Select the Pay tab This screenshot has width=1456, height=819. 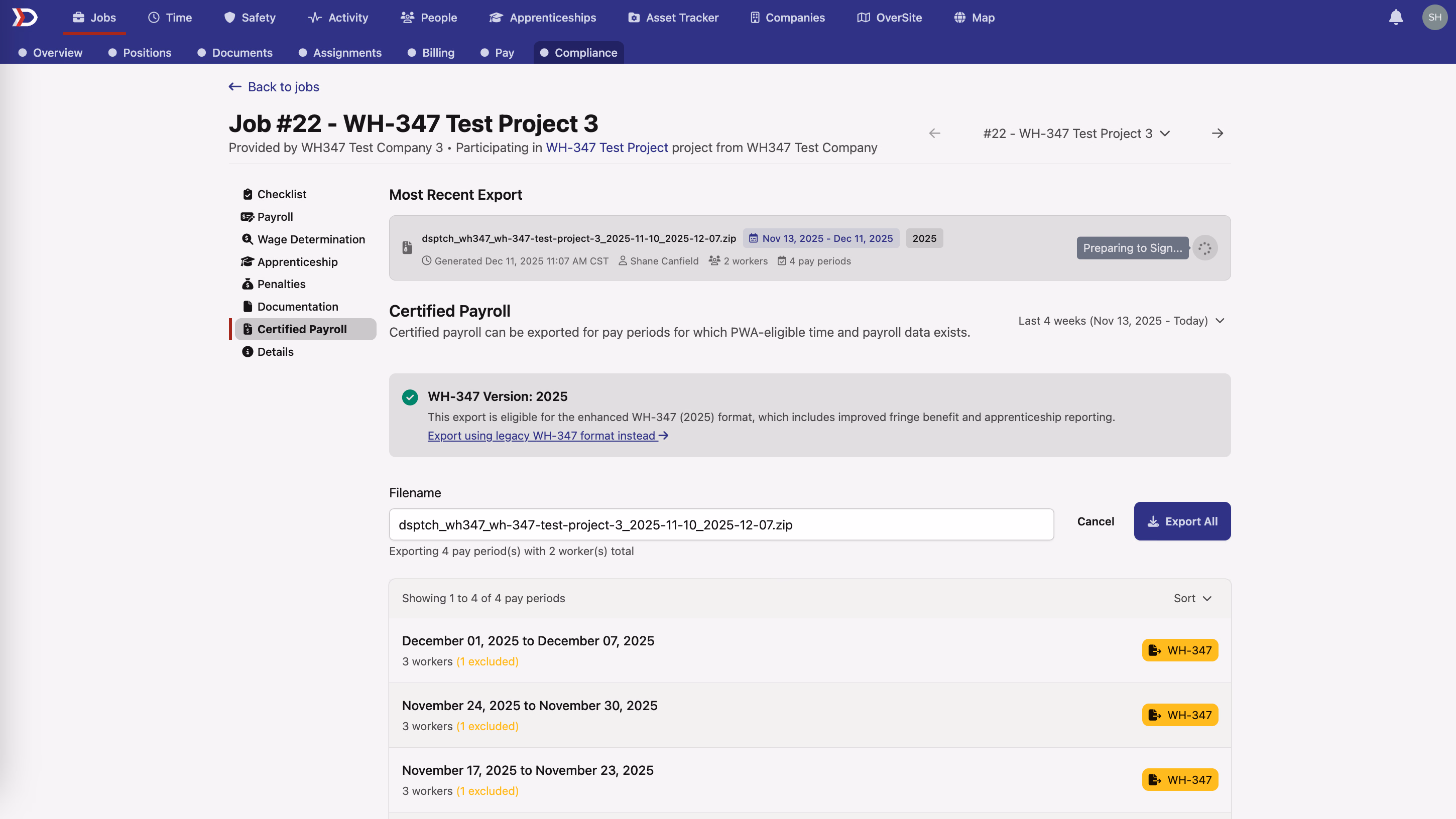pyautogui.click(x=498, y=53)
